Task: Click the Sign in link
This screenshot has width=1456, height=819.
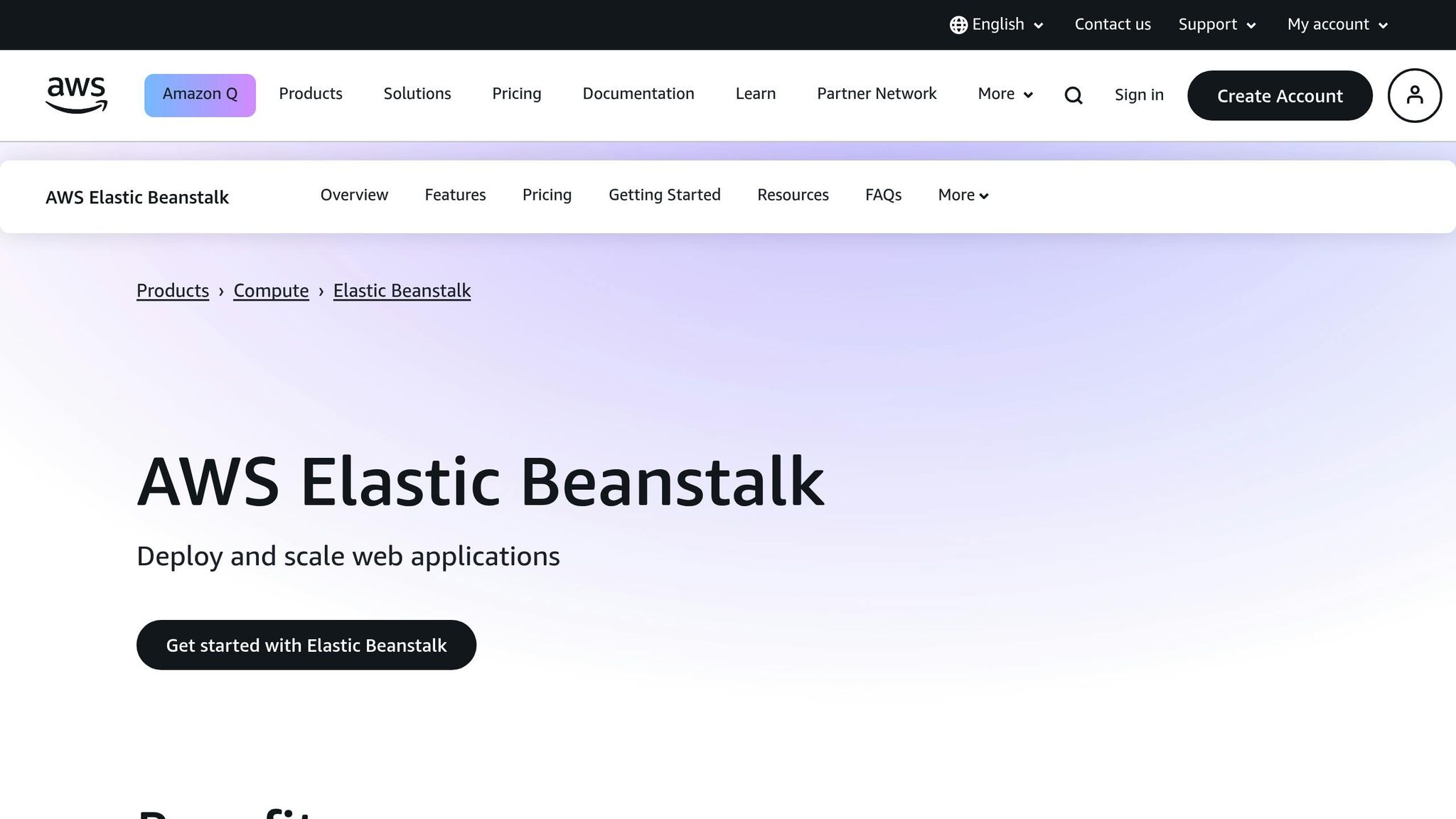Action: (1139, 95)
